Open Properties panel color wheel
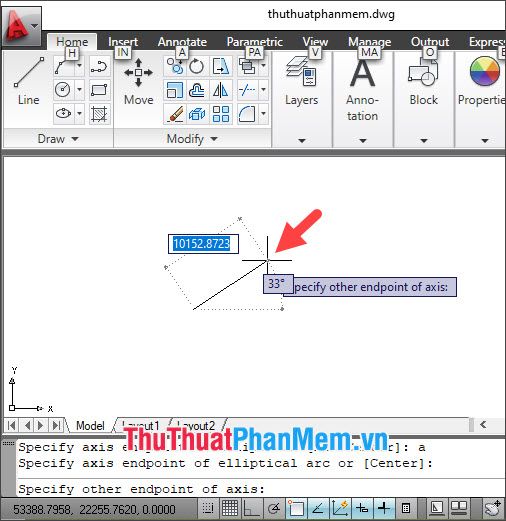 point(484,71)
